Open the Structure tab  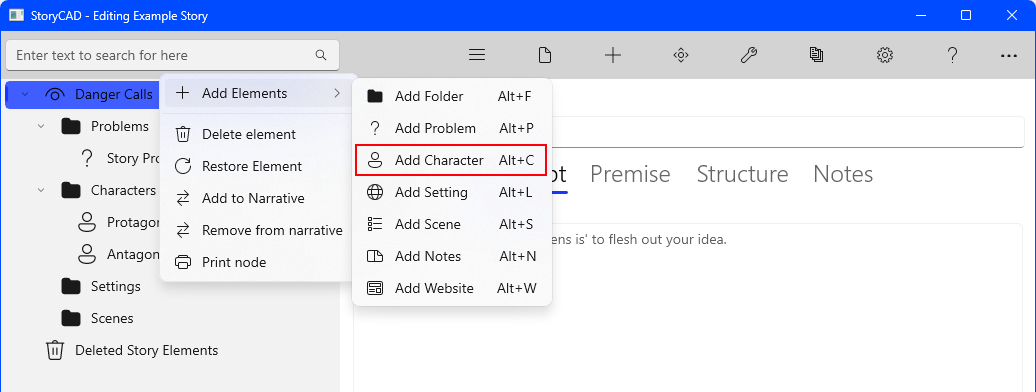[742, 175]
